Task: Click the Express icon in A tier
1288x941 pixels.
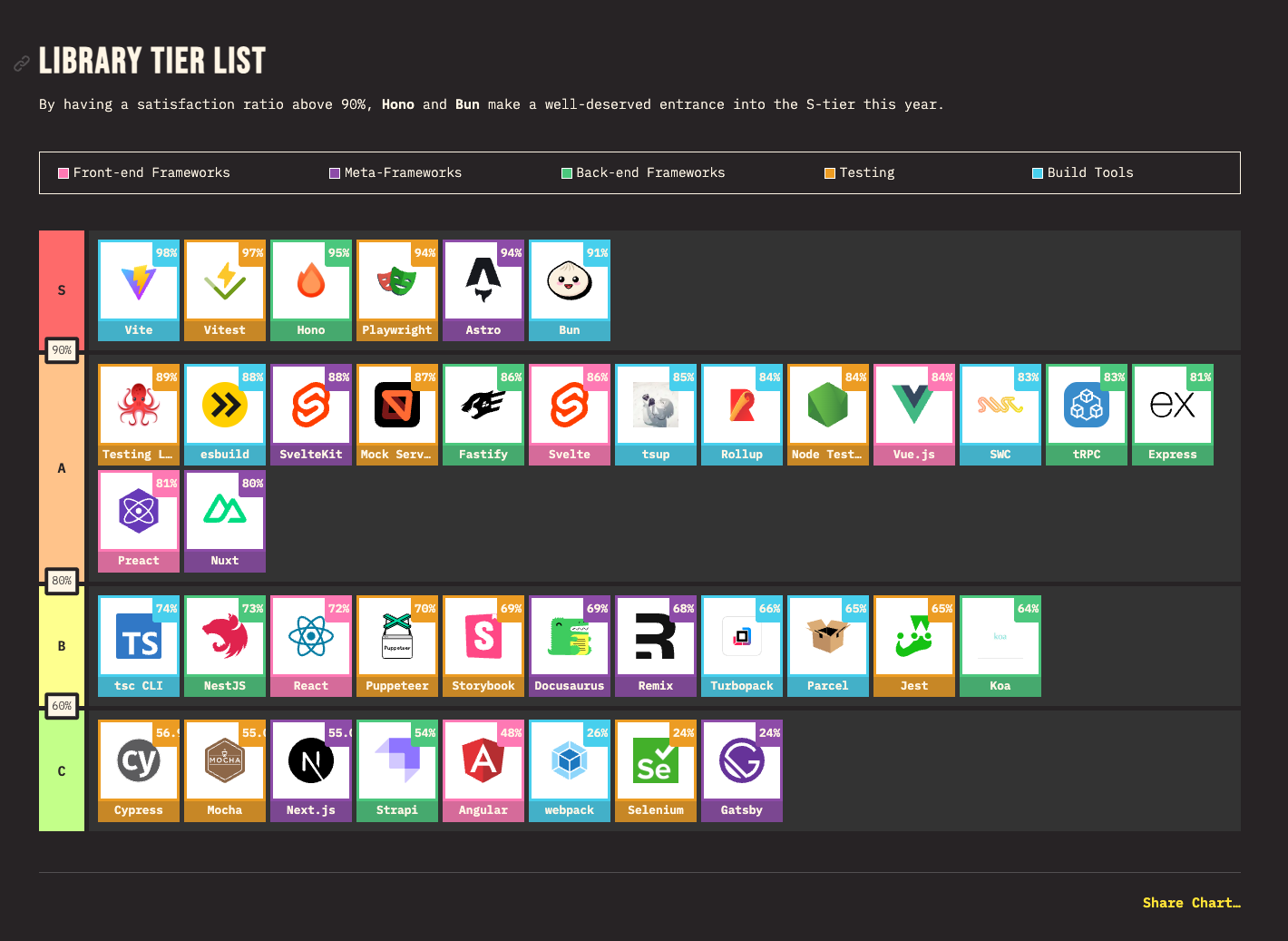Action: point(1172,407)
